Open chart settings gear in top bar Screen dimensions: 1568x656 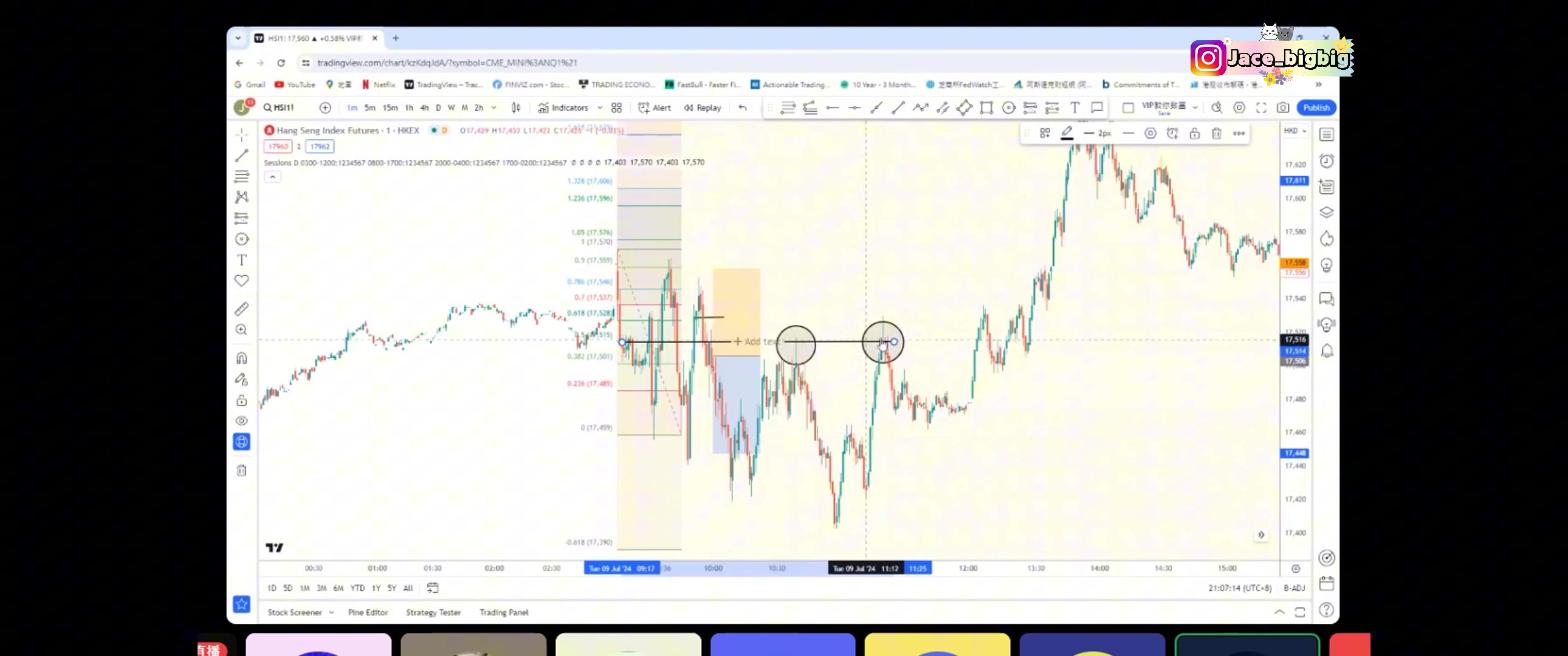click(x=1239, y=108)
